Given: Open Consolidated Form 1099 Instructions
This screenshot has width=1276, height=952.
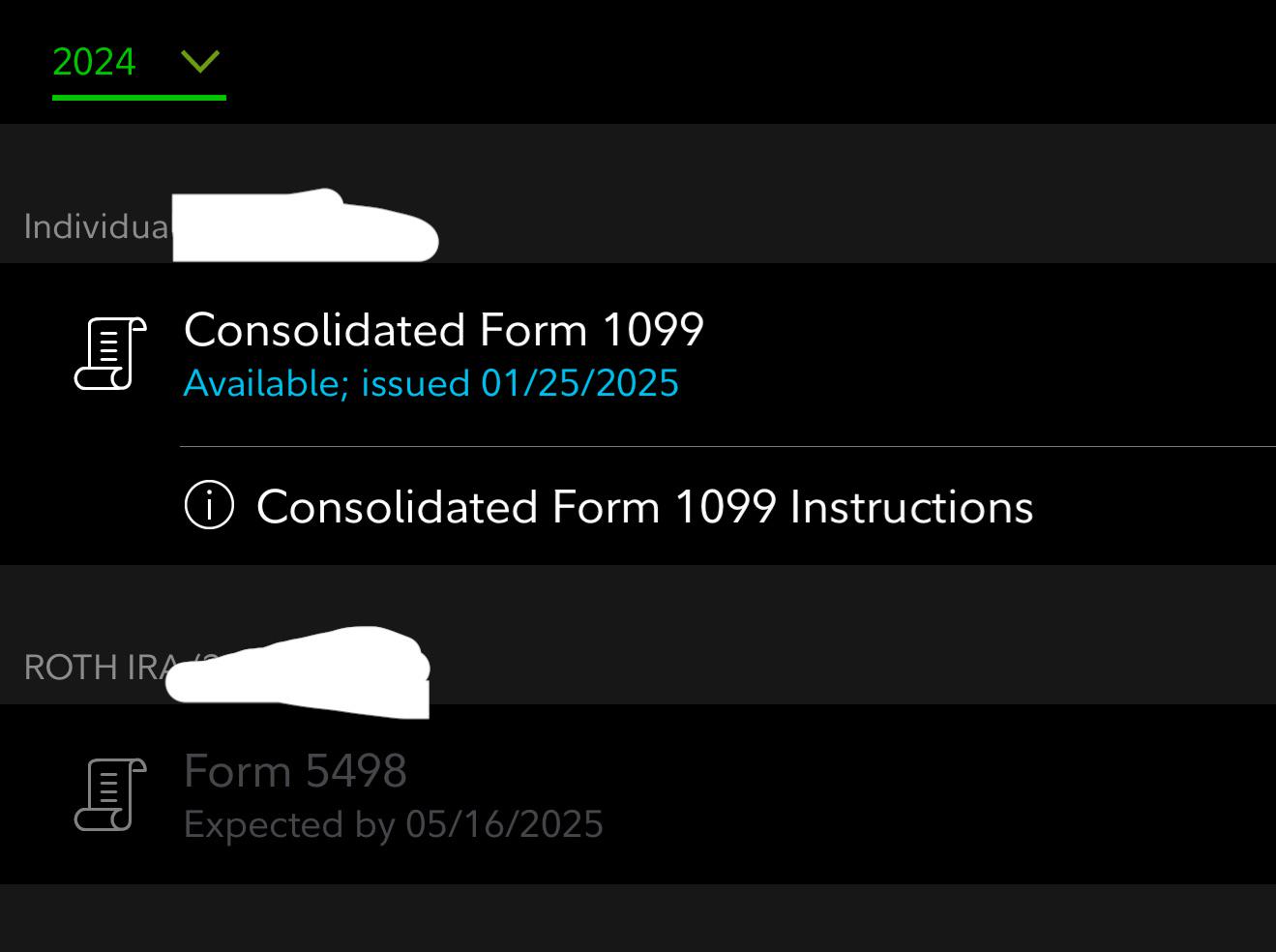Looking at the screenshot, I should point(644,507).
